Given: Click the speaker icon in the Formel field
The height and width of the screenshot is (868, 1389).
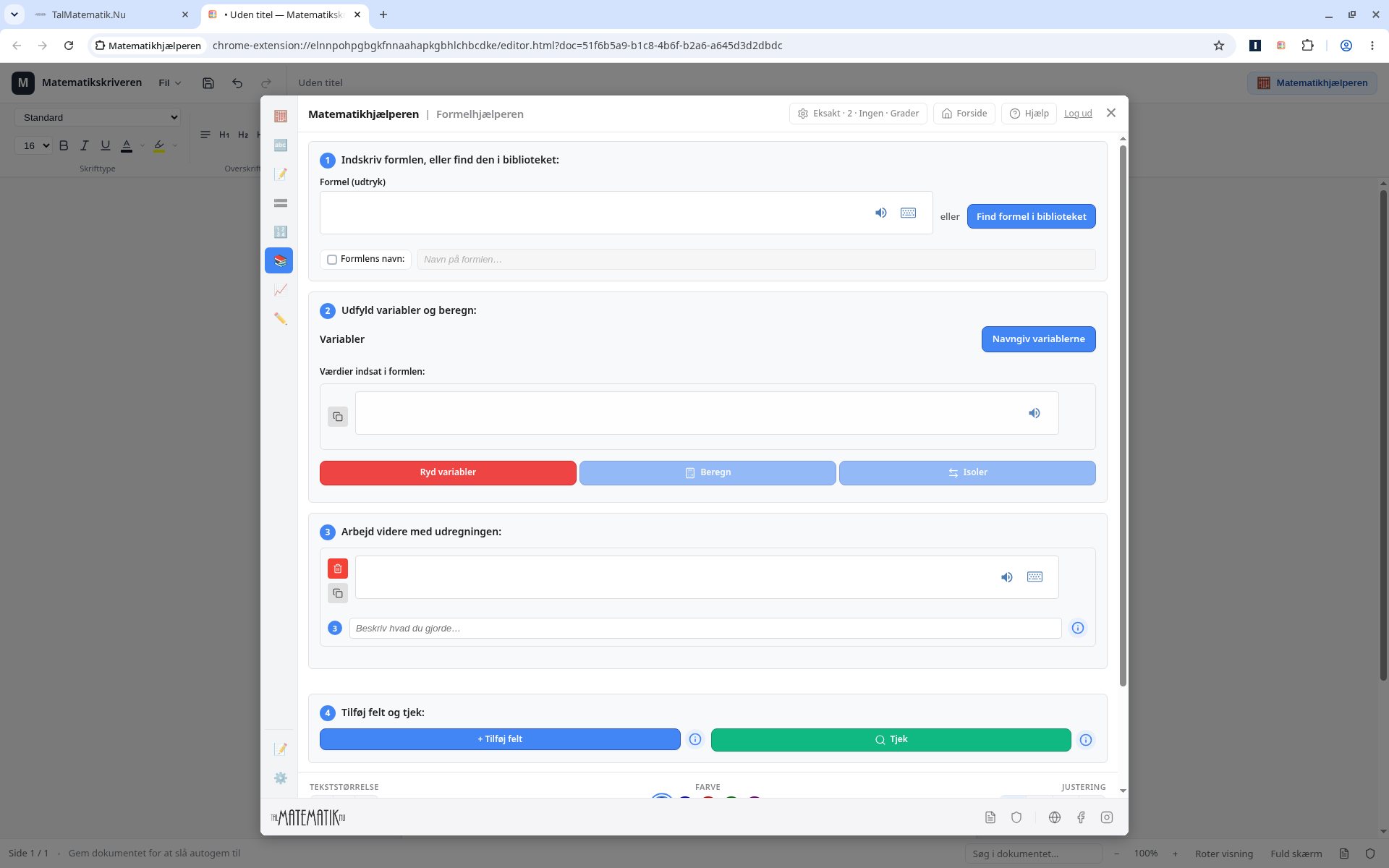Looking at the screenshot, I should coord(880,213).
